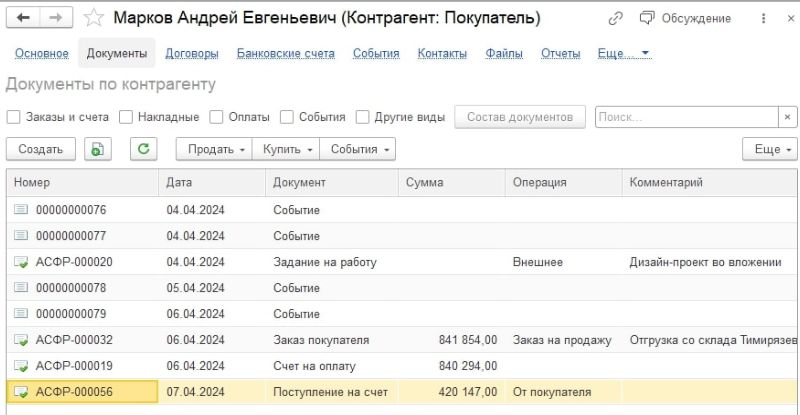Open the three-dot more options menu
800x415 pixels.
[763, 18]
